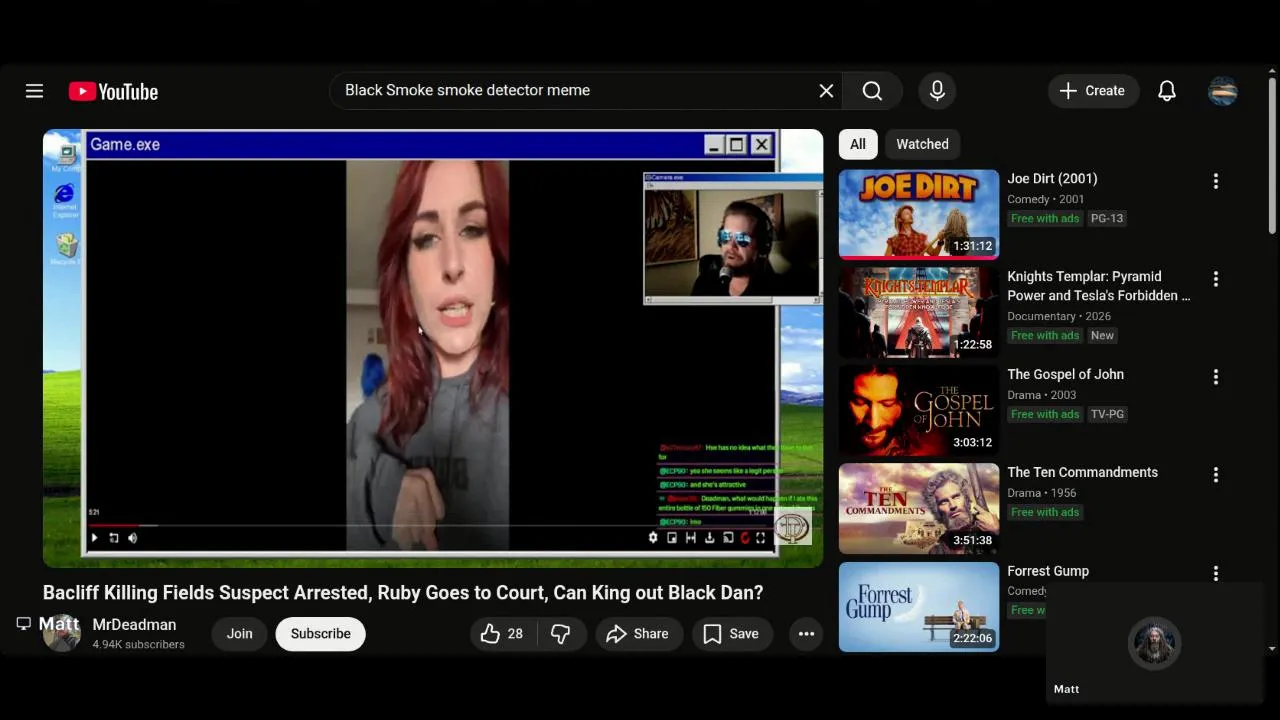1280x720 pixels.
Task: Open more options for The Ten Commandments
Action: coord(1216,475)
